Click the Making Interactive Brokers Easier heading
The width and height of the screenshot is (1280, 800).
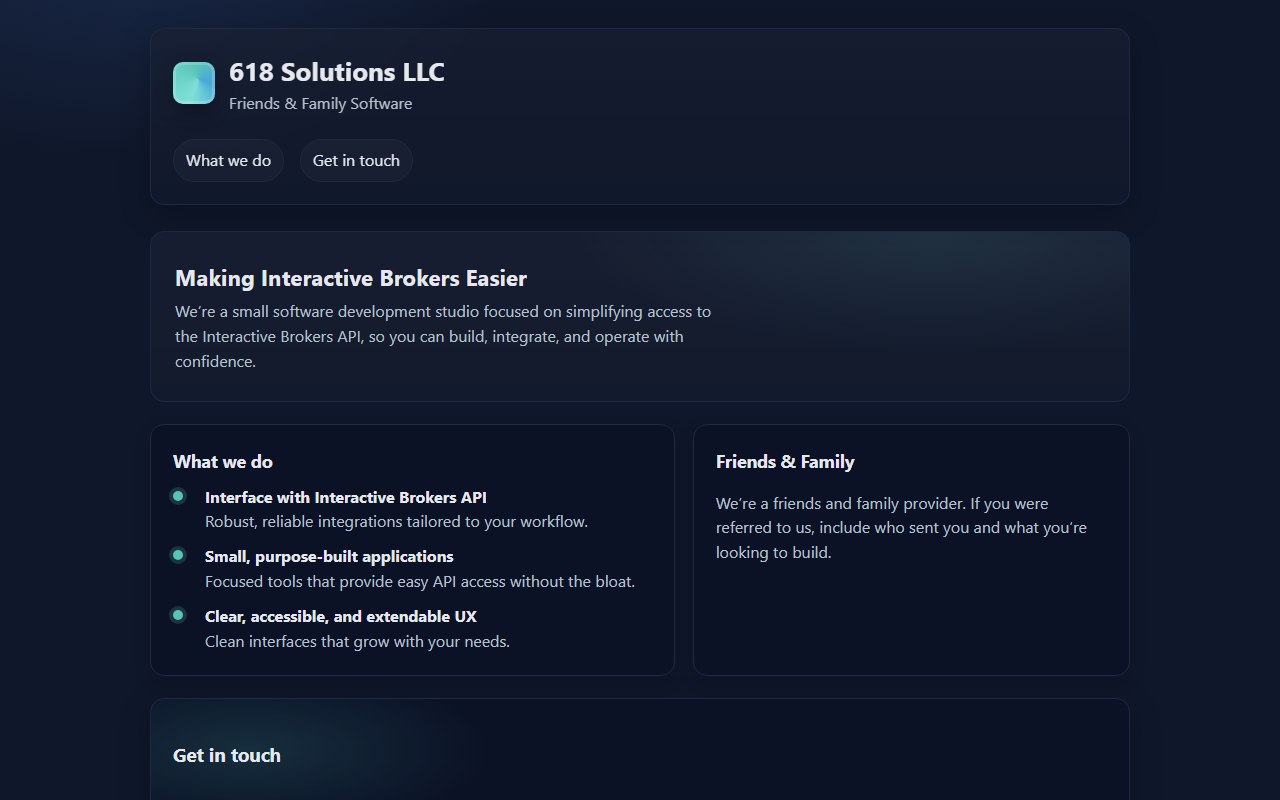(x=351, y=278)
